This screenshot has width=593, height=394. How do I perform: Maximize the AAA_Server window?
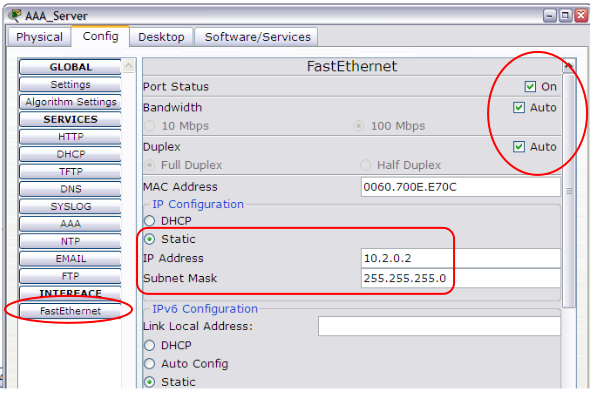click(565, 16)
